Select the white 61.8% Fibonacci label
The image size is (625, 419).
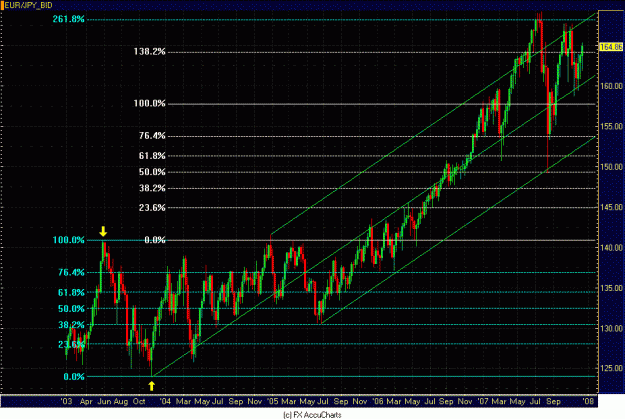tap(152, 155)
